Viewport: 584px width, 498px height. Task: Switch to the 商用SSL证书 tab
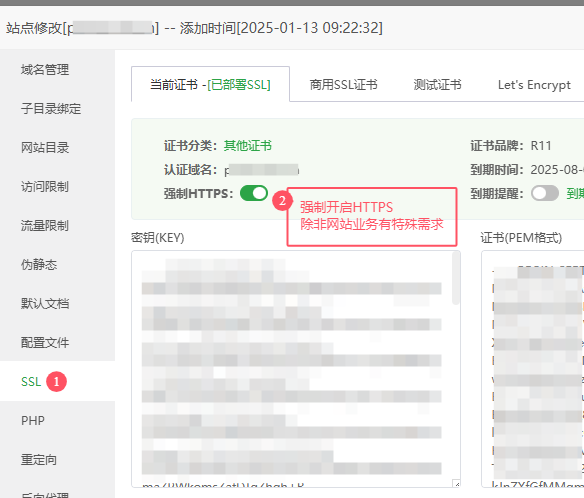[343, 85]
